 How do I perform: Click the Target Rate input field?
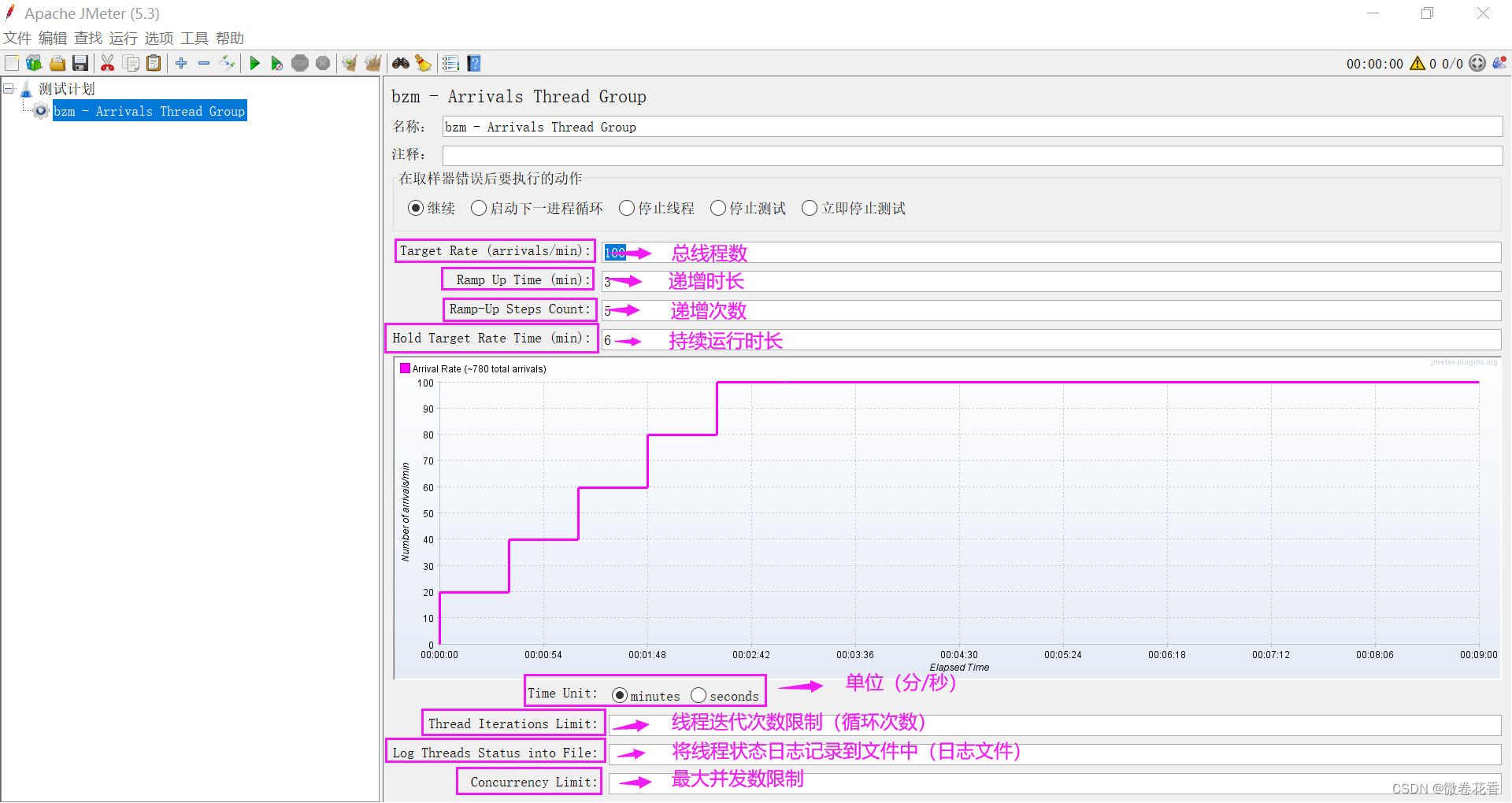tap(1051, 252)
